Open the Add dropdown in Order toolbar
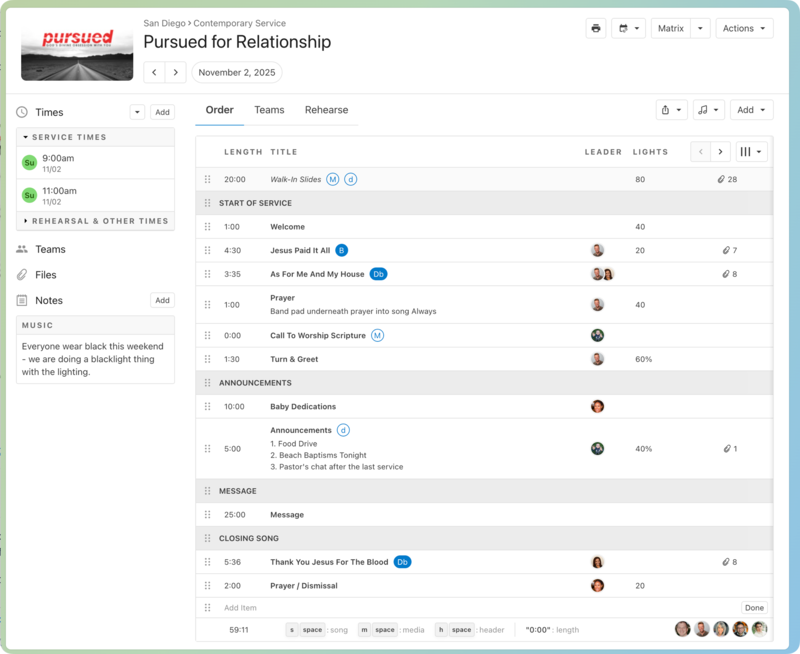800x654 pixels. click(x=751, y=110)
